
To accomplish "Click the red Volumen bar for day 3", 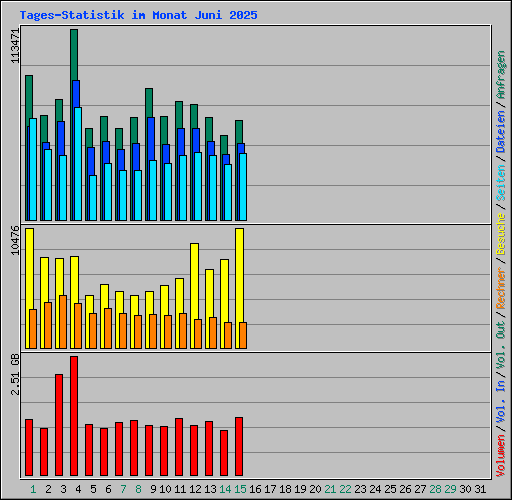I will [59, 425].
